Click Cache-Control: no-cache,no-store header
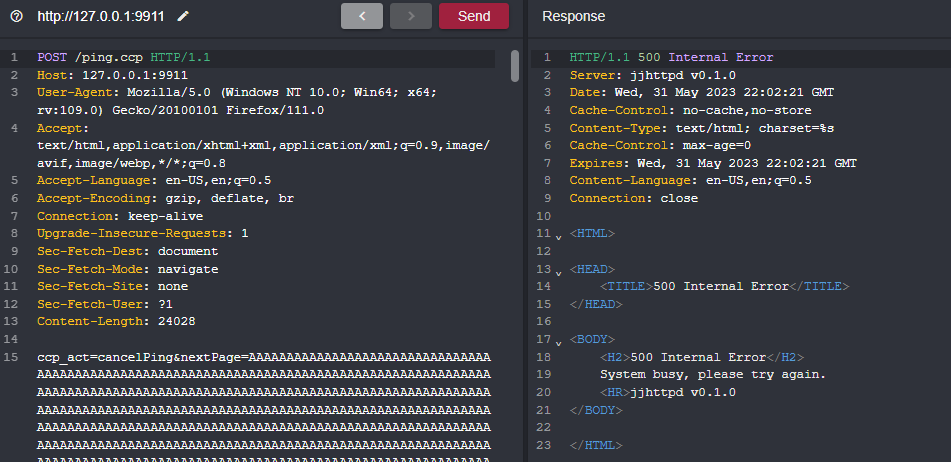This screenshot has width=951, height=462. (690, 110)
